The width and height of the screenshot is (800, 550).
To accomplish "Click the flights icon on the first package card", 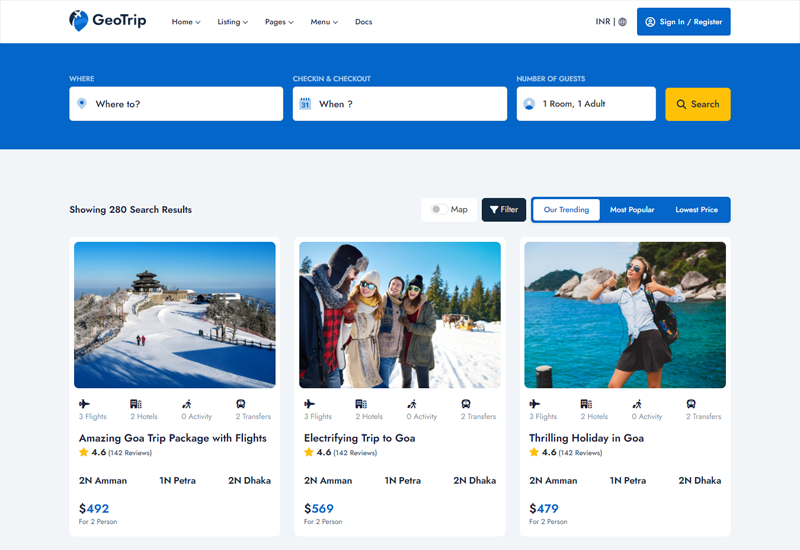I will [x=85, y=404].
